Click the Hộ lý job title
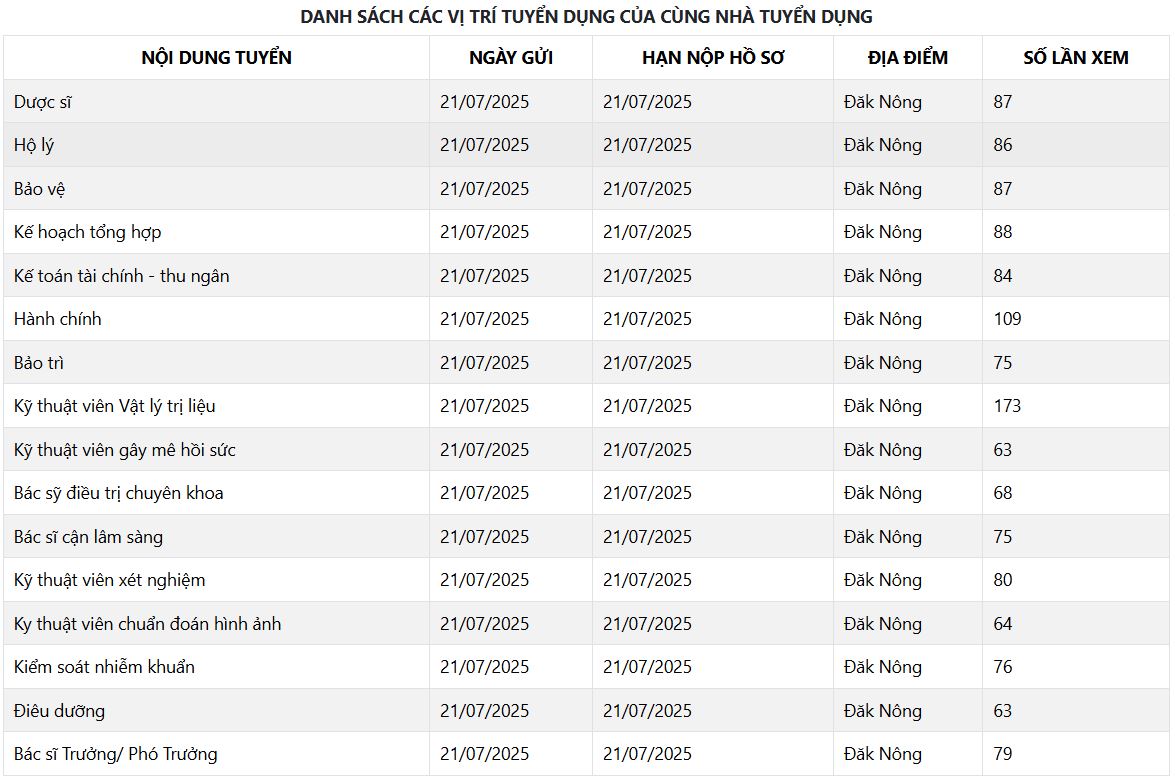This screenshot has width=1175, height=783. click(34, 145)
